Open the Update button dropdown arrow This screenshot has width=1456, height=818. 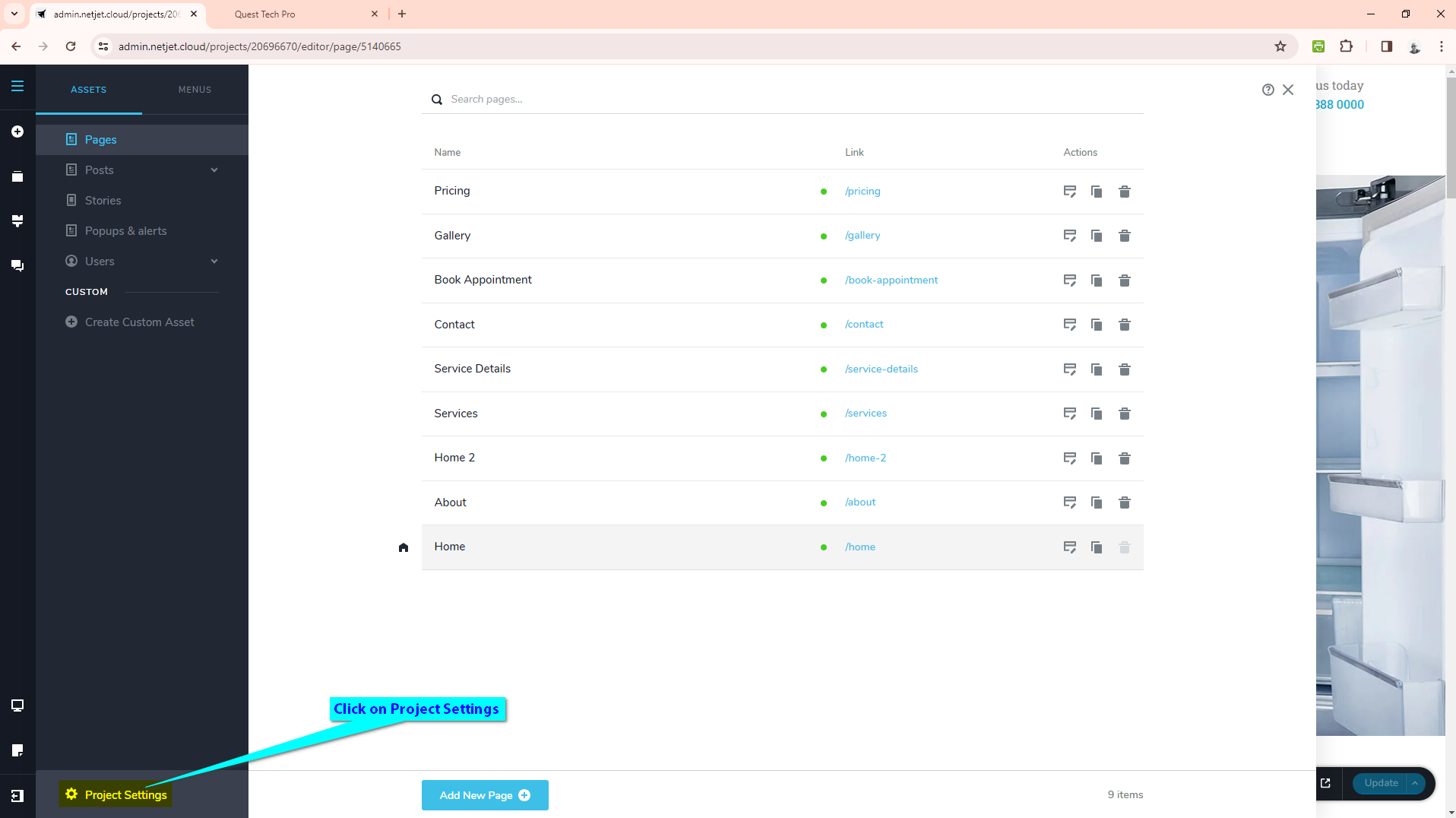point(1415,783)
